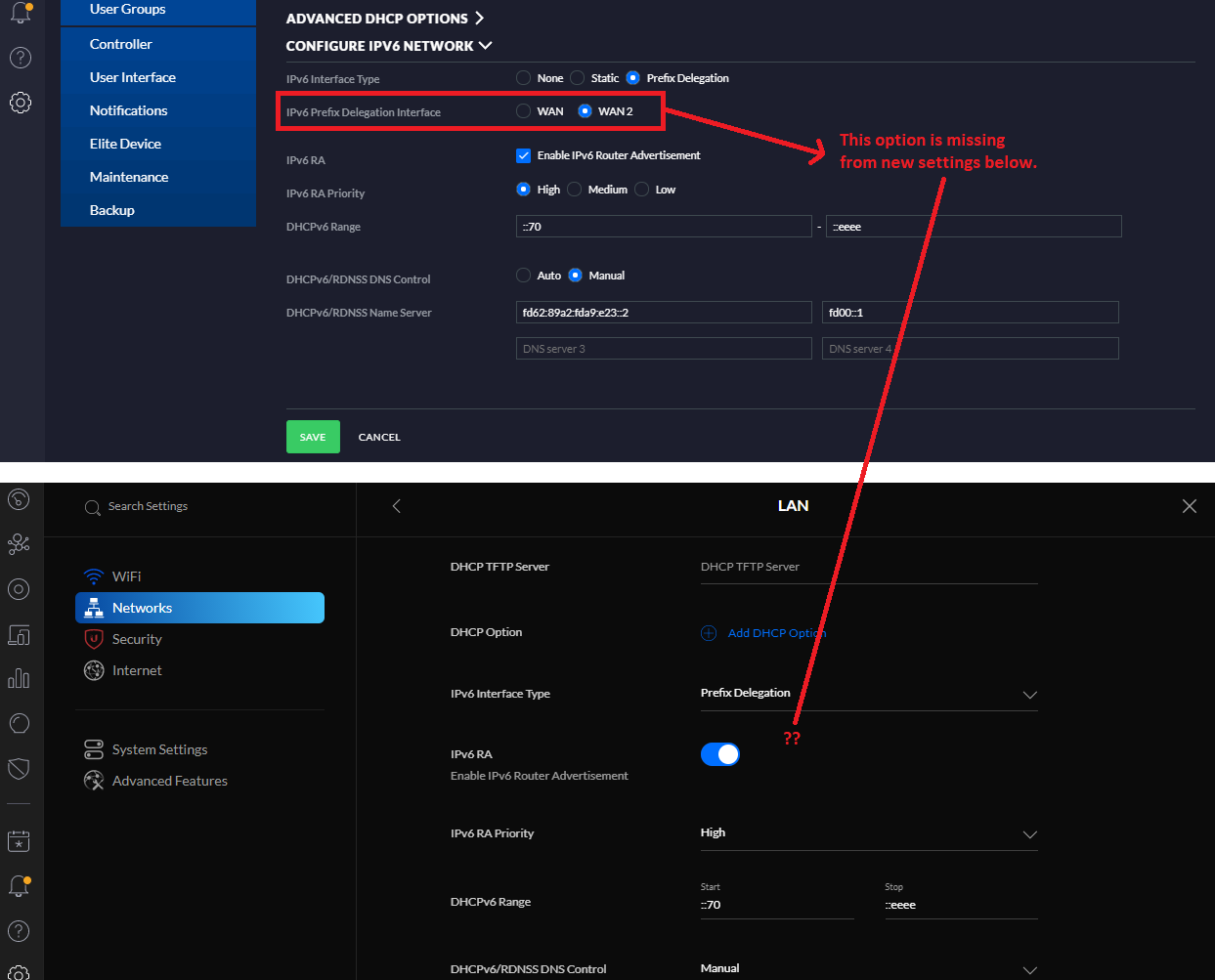Expand Advanced DHCP Options section
Screen dimensions: 1215x980
[384, 19]
